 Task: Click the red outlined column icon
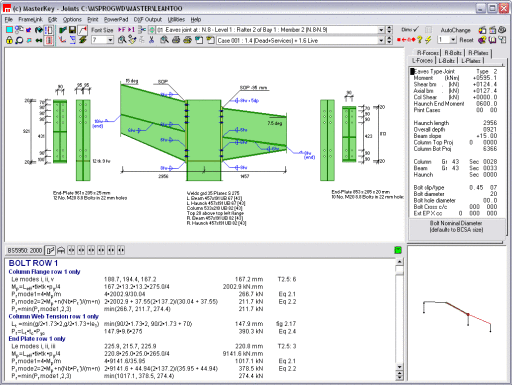(x=49, y=40)
